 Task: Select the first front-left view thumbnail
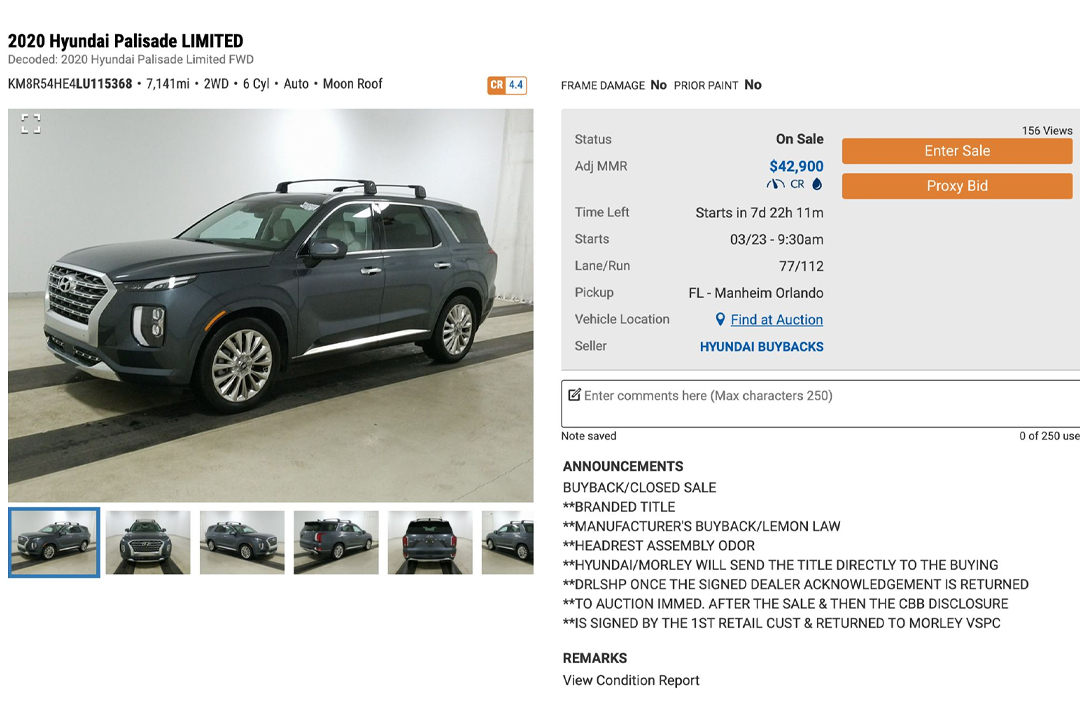coord(54,542)
